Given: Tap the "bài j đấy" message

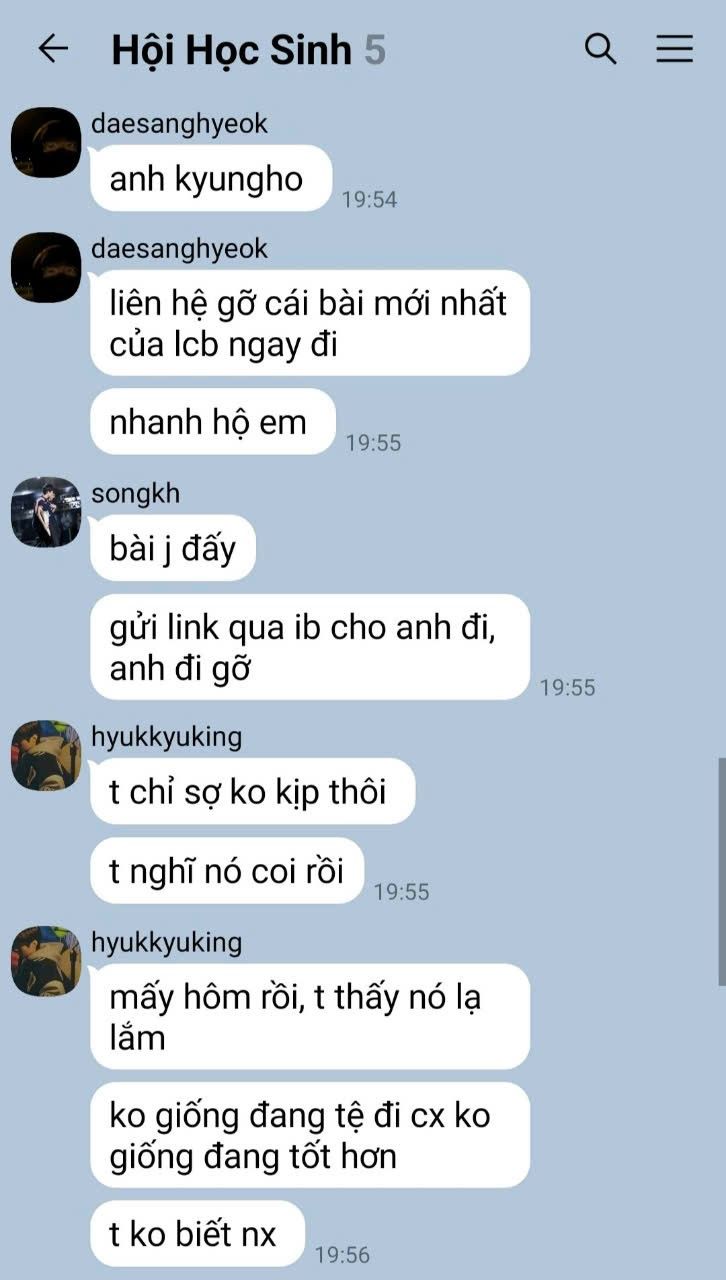Looking at the screenshot, I should 173,548.
